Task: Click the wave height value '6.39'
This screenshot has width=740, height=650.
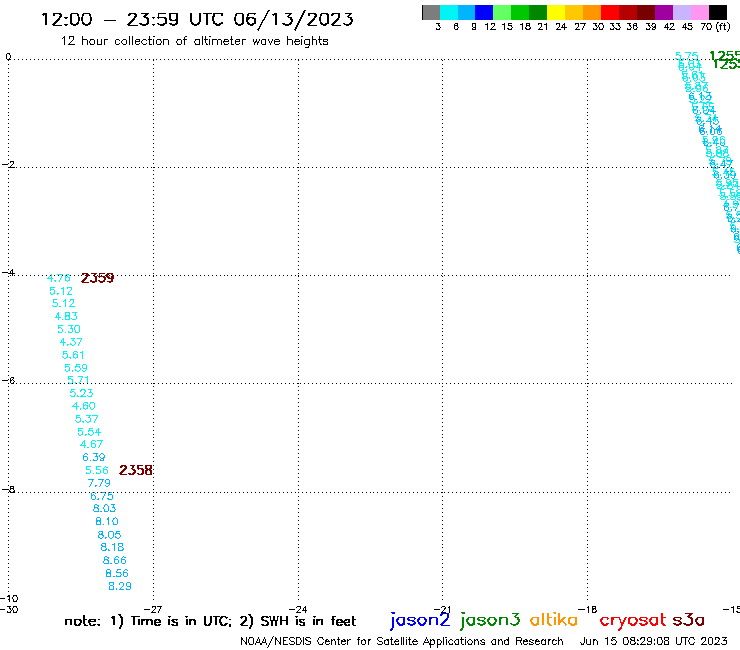Action: (93, 457)
